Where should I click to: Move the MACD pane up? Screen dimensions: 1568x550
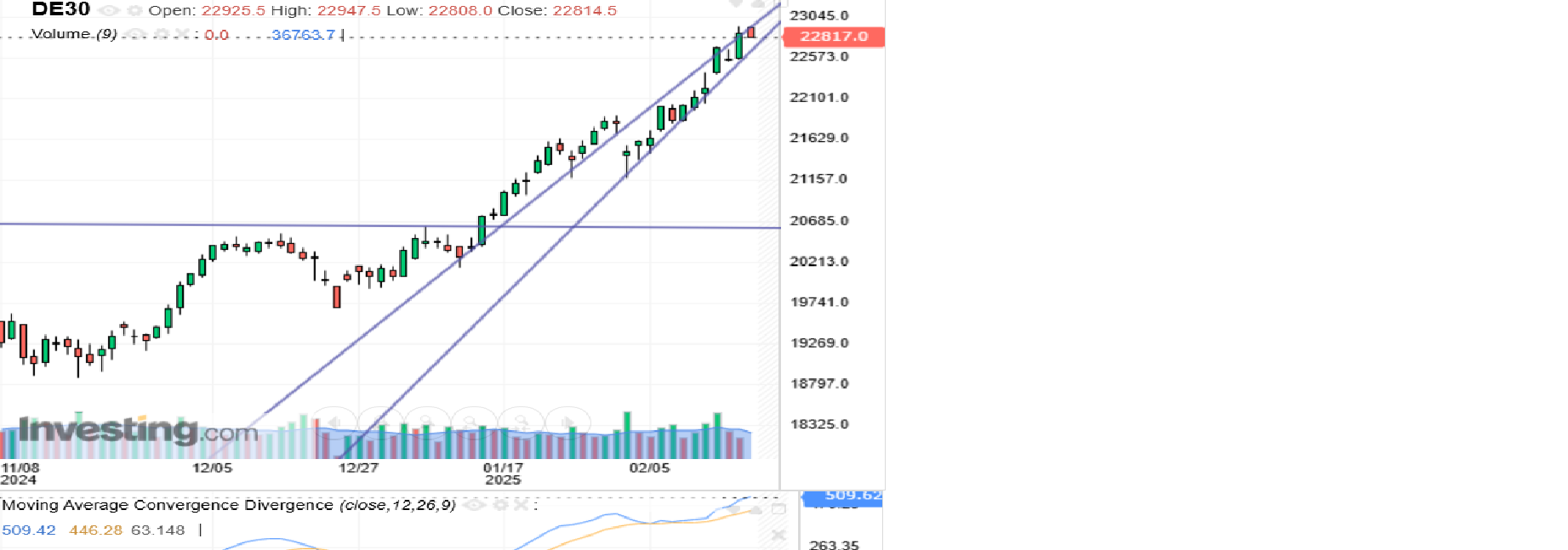tap(755, 508)
